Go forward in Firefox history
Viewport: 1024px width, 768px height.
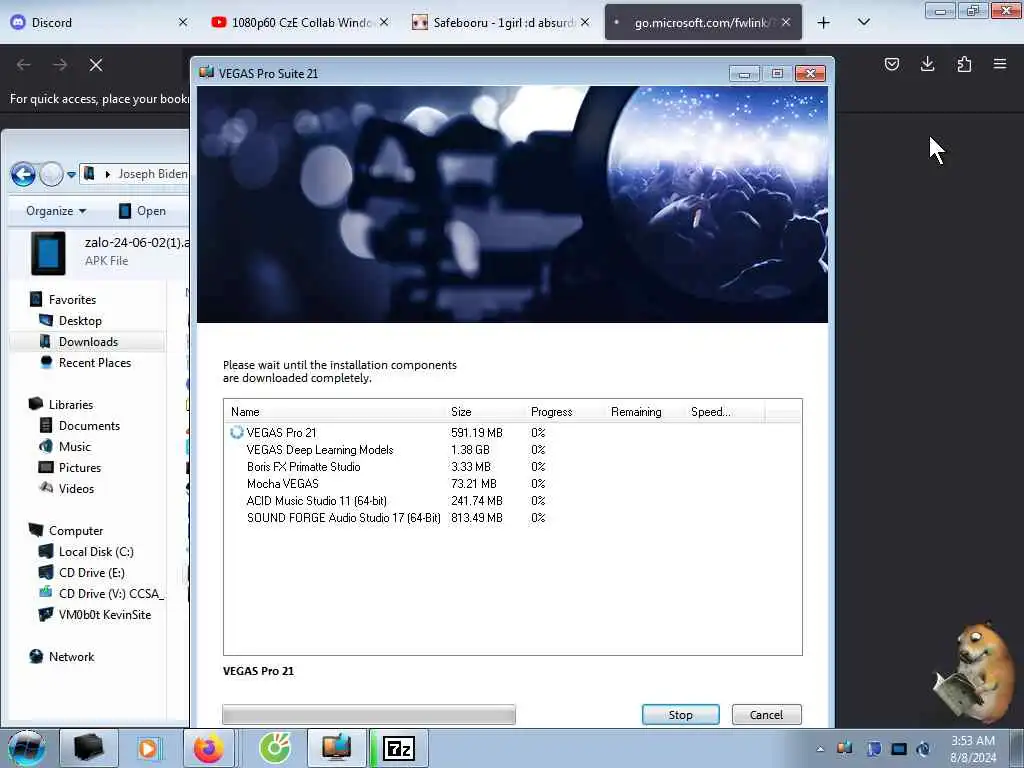60,65
